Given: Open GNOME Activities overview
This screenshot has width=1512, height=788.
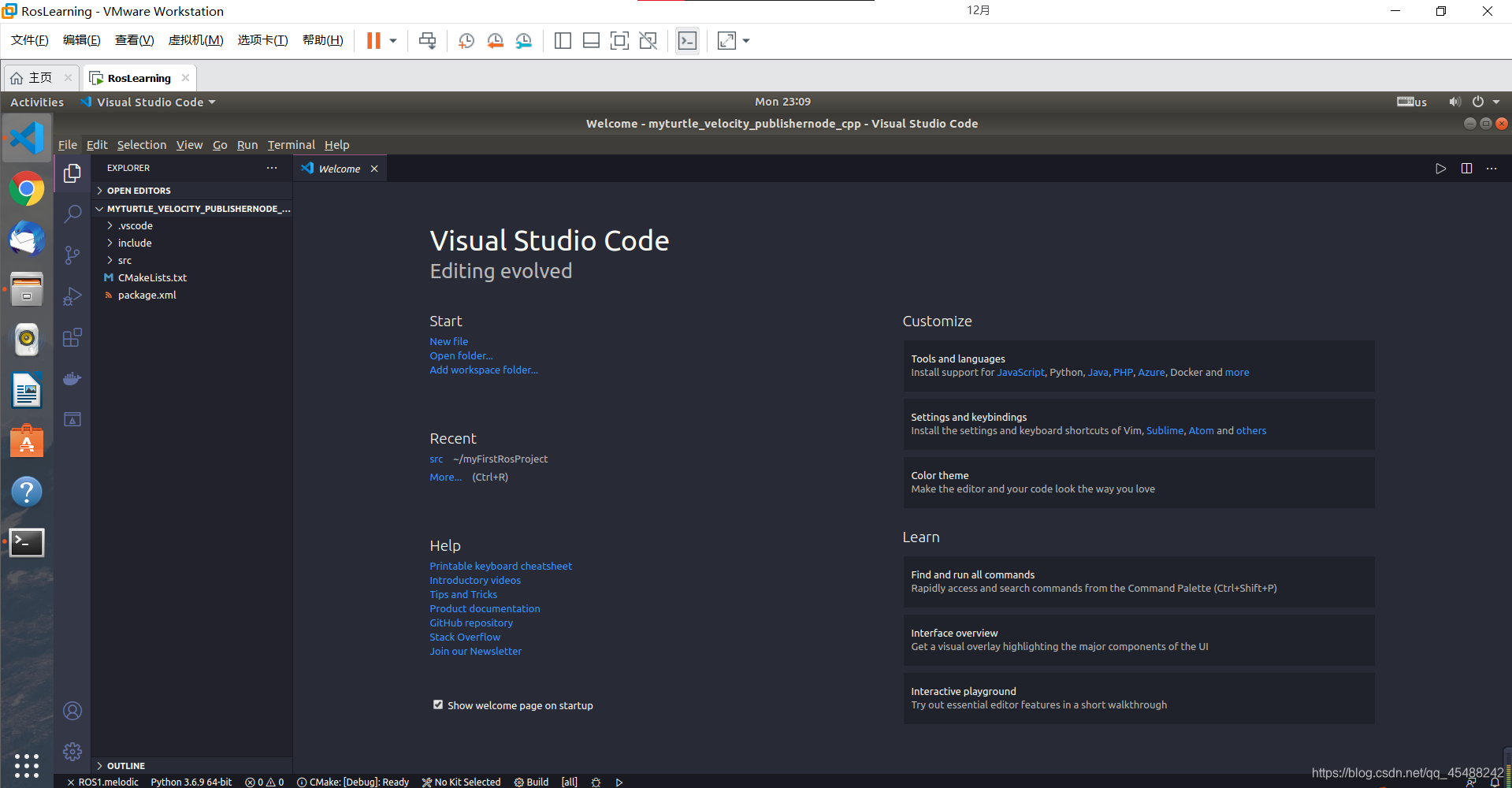Looking at the screenshot, I should (x=37, y=102).
